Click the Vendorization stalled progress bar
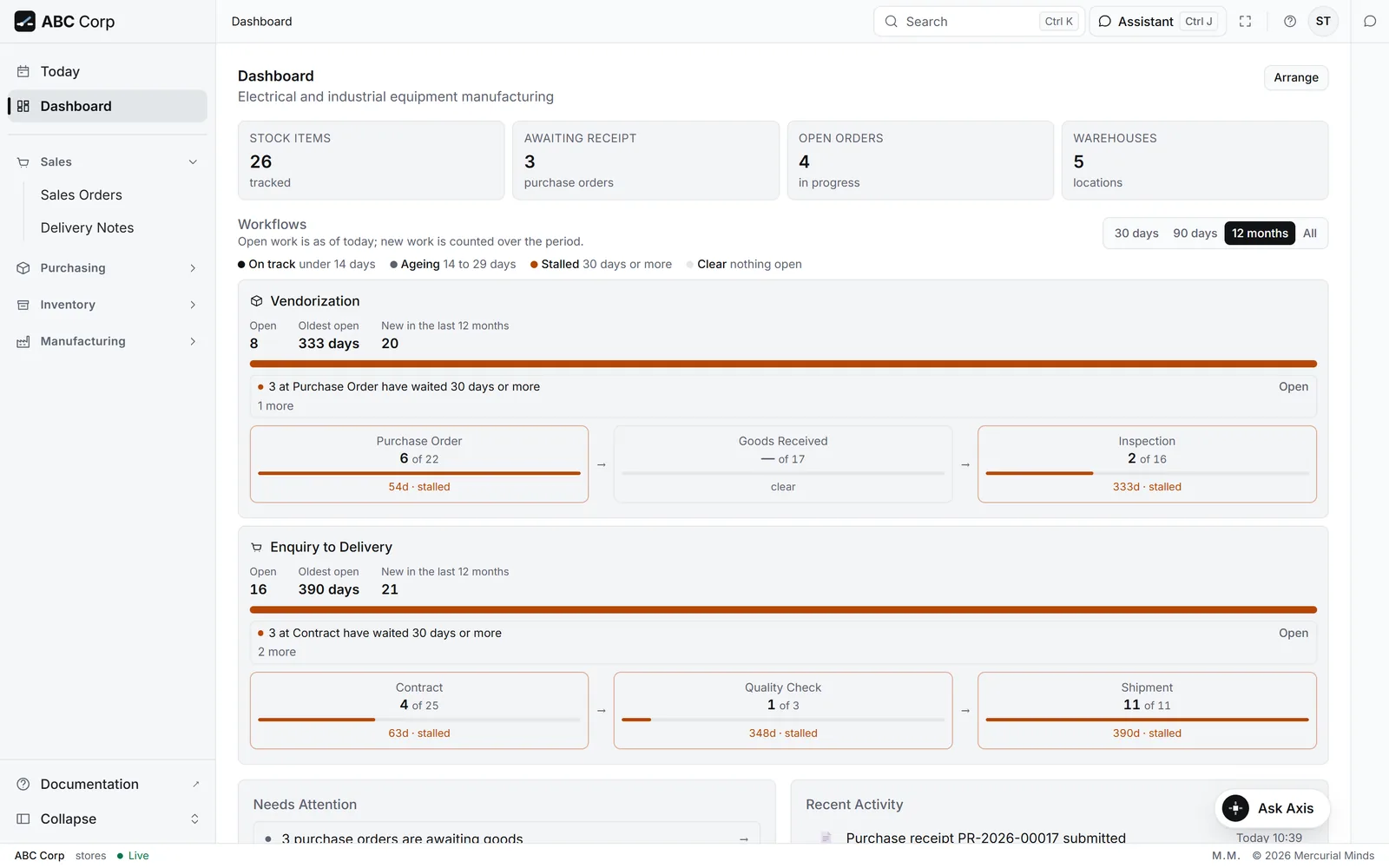1389x868 pixels. click(x=783, y=364)
